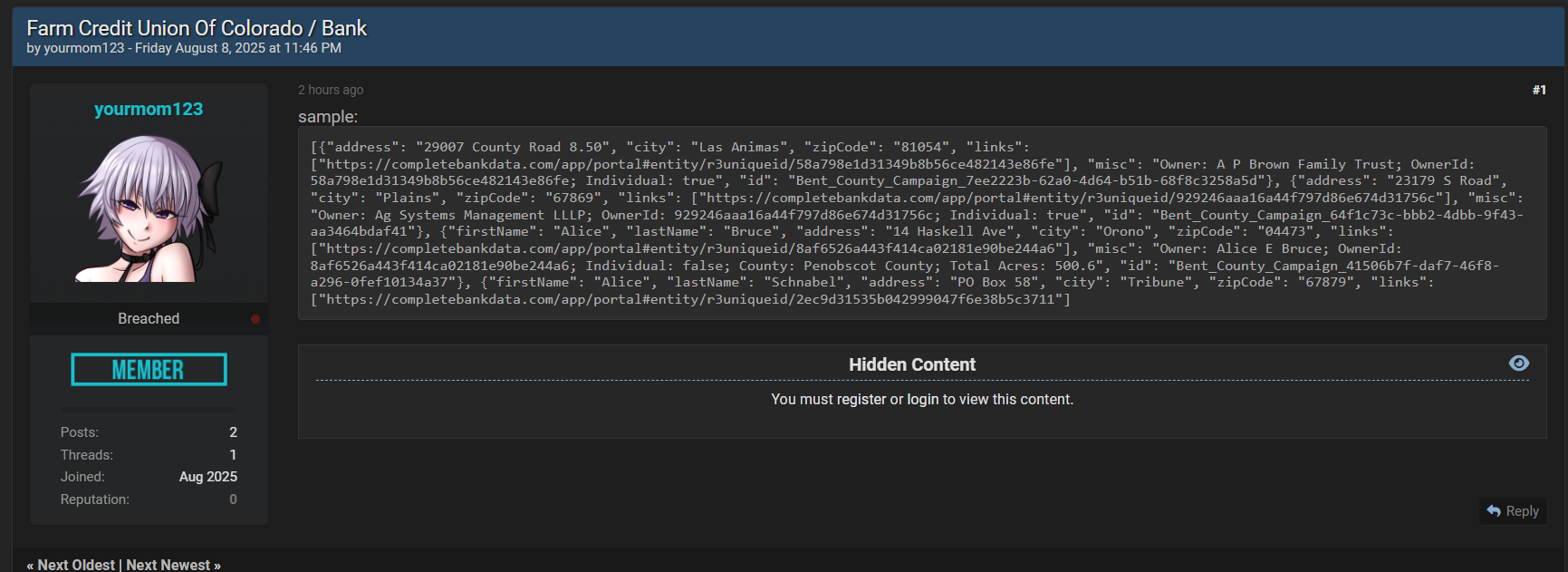The width and height of the screenshot is (1568, 572).
Task: Open the cyan yourmom123 username above the avatar
Action: pyautogui.click(x=149, y=110)
